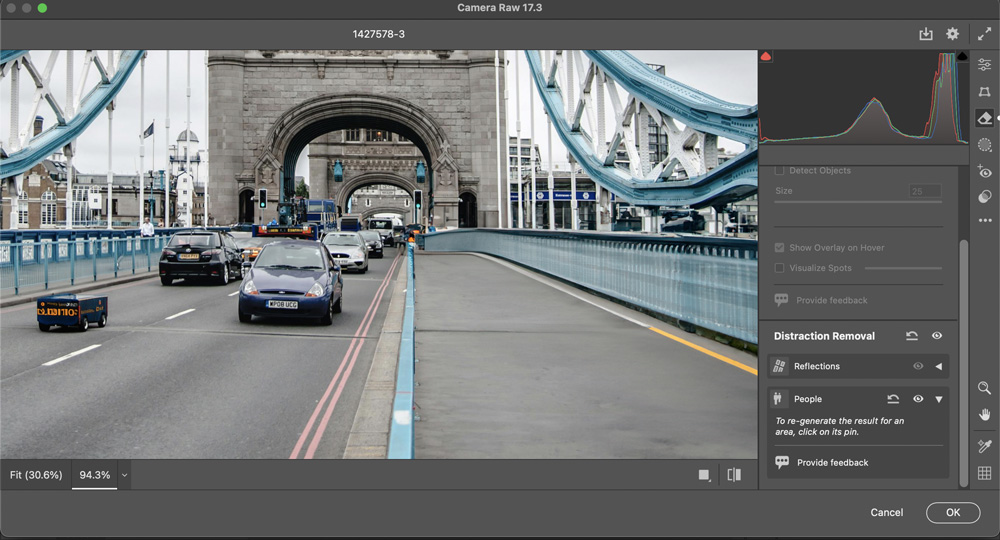
Task: Click the People label
Action: [807, 399]
